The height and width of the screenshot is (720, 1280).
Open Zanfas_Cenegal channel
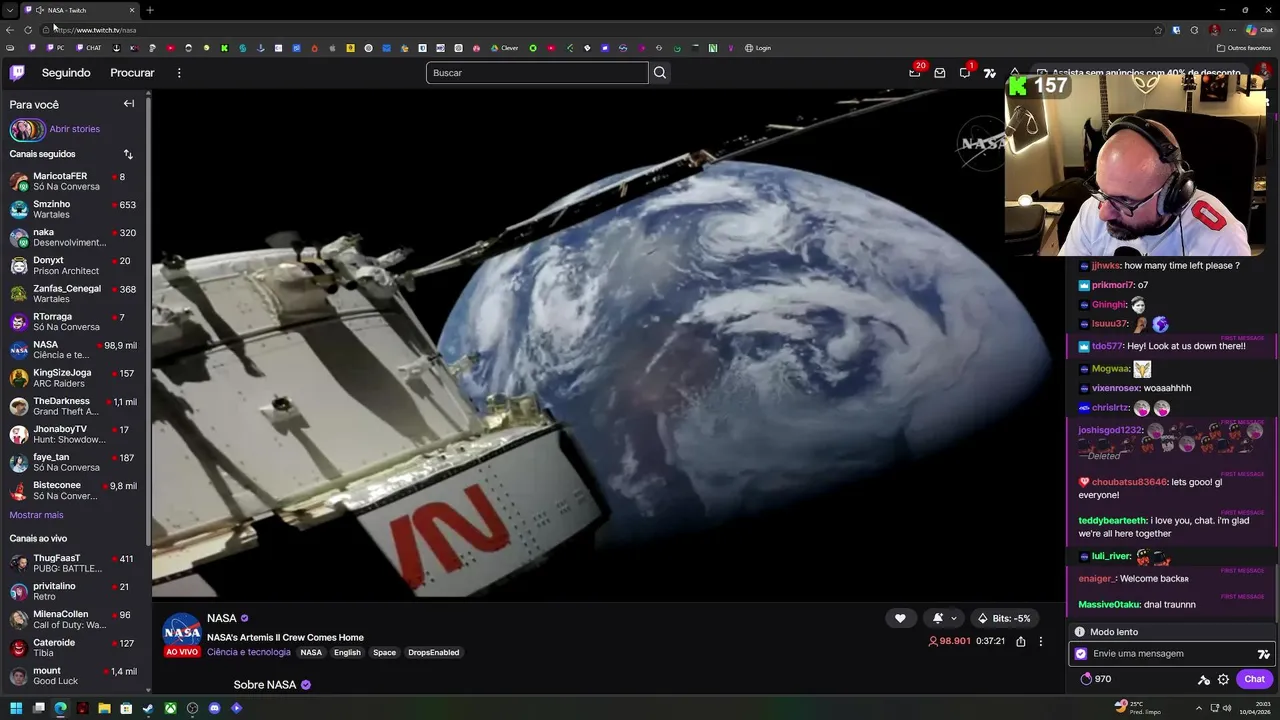[x=75, y=293]
